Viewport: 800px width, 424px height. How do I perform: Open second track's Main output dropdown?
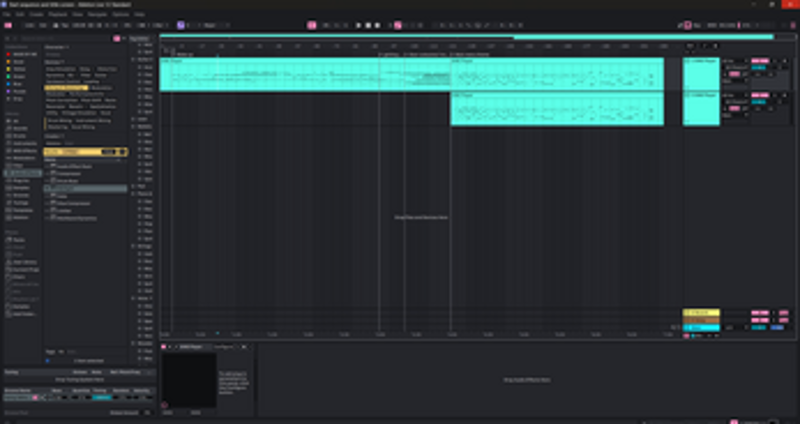pos(735,115)
